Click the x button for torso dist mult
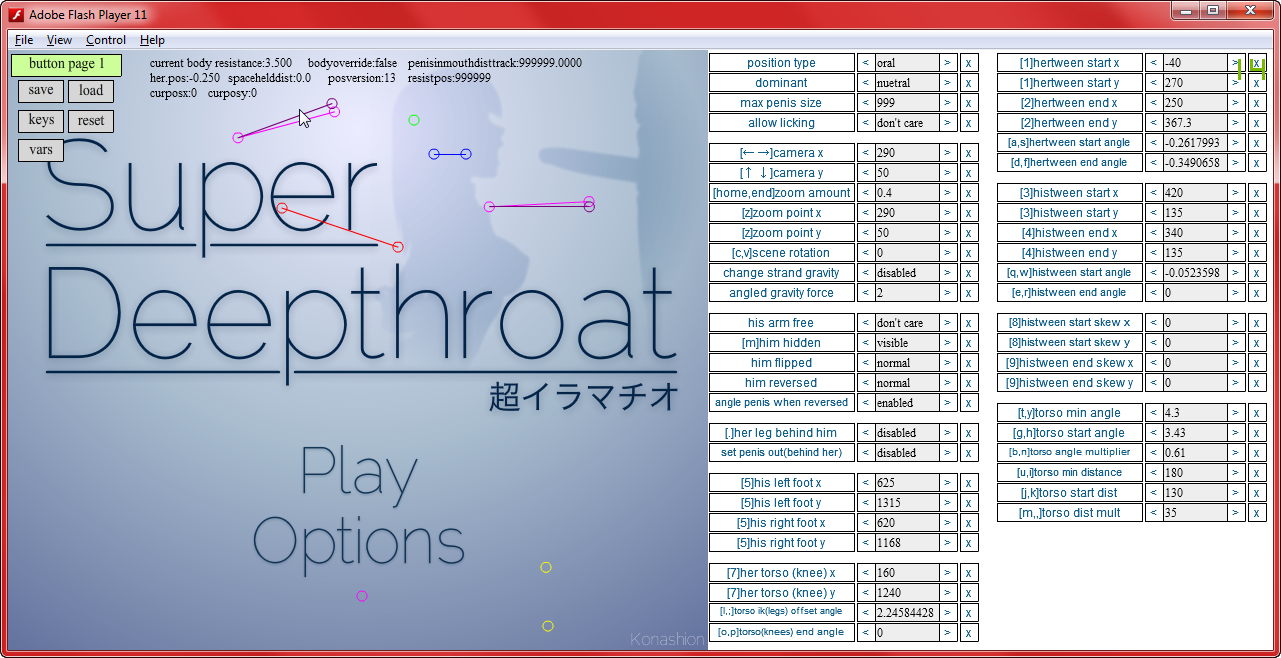The image size is (1281, 658). point(1257,513)
